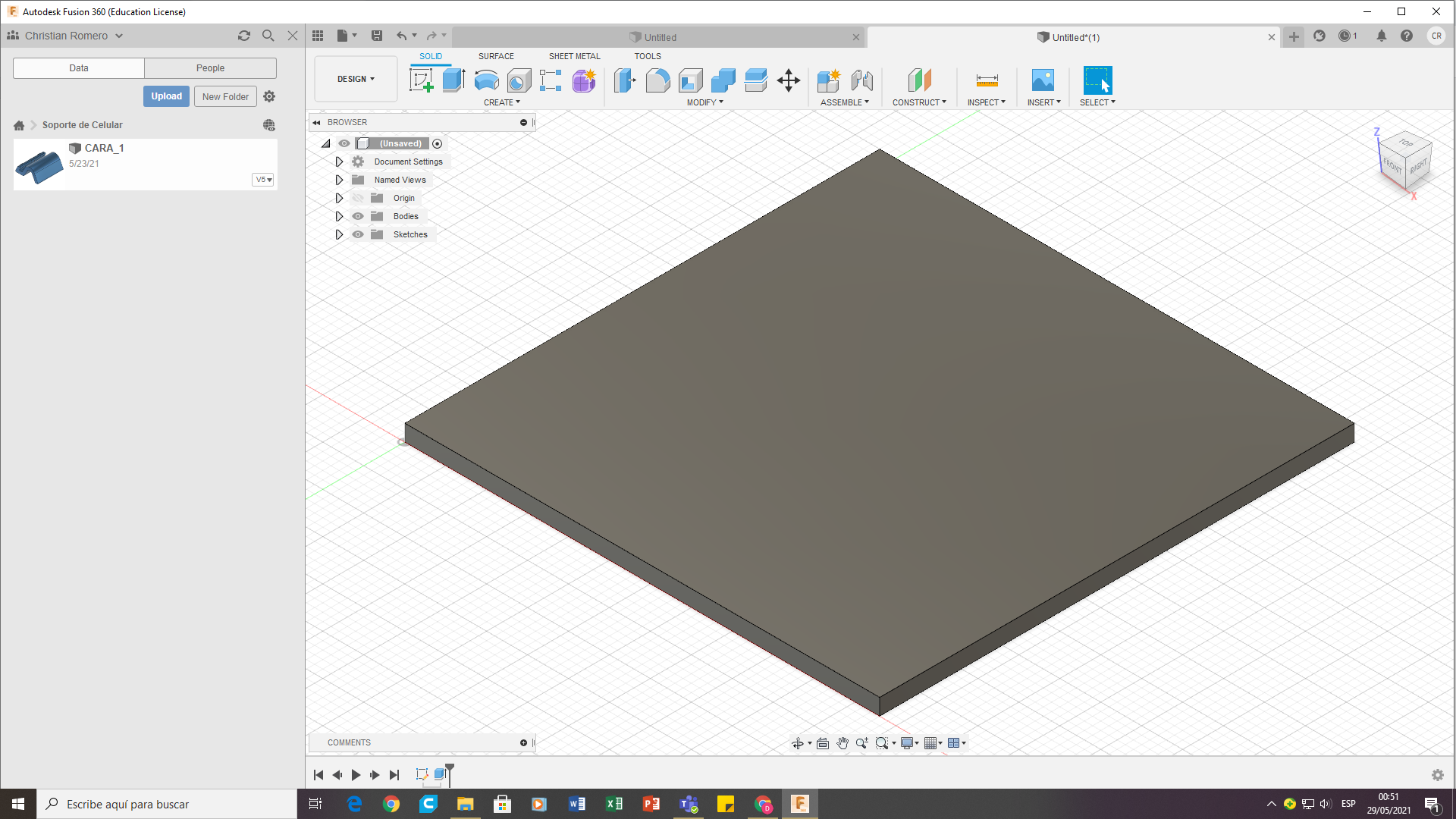Search in the data panel
Image resolution: width=1456 pixels, height=819 pixels.
coord(268,36)
